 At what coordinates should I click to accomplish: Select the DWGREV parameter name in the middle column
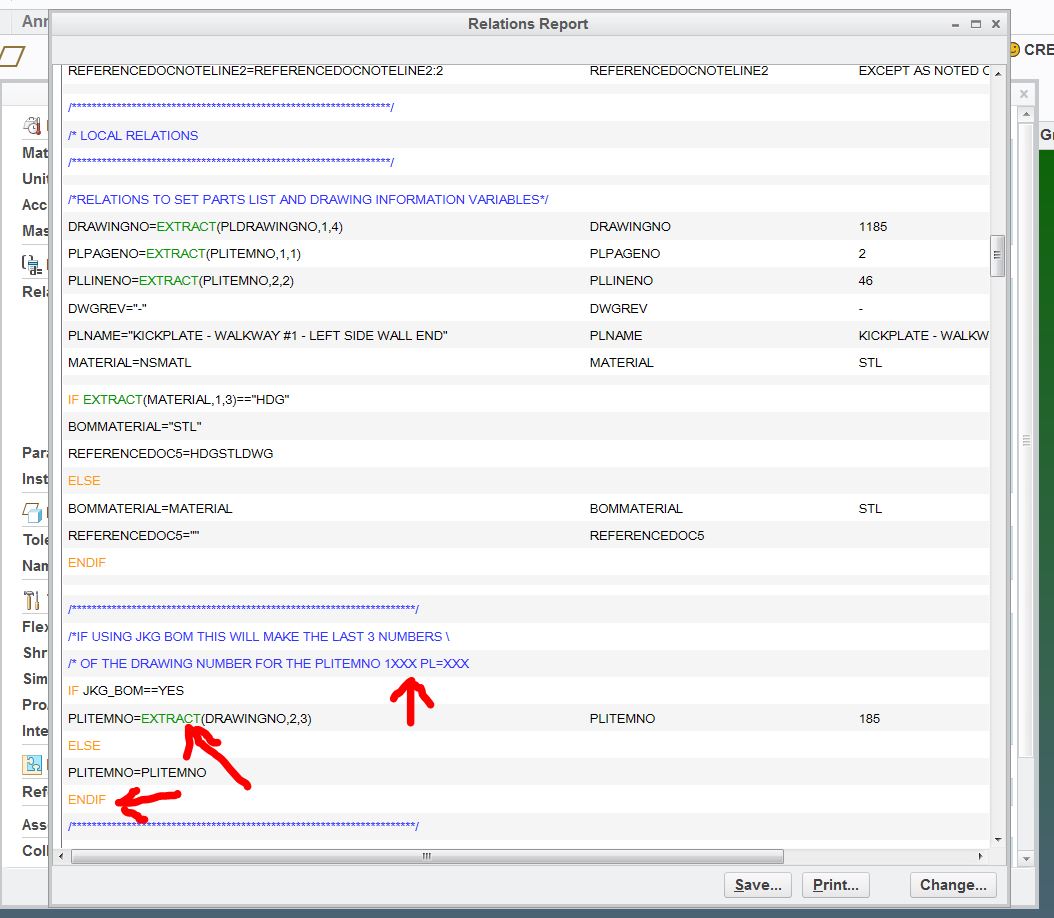point(618,308)
